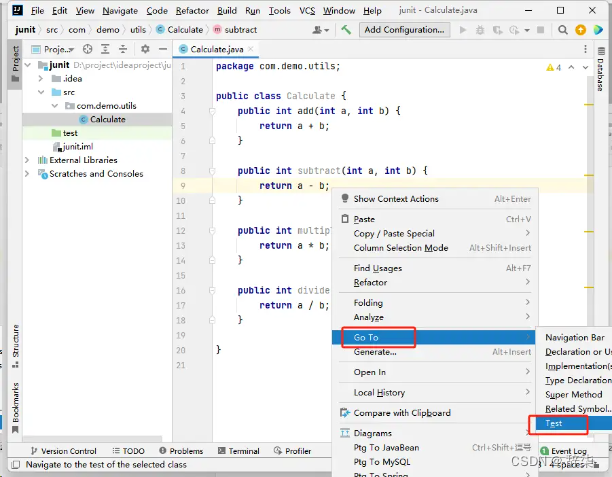Click Find Usages in context menu
This screenshot has width=612, height=477.
coord(435,268)
